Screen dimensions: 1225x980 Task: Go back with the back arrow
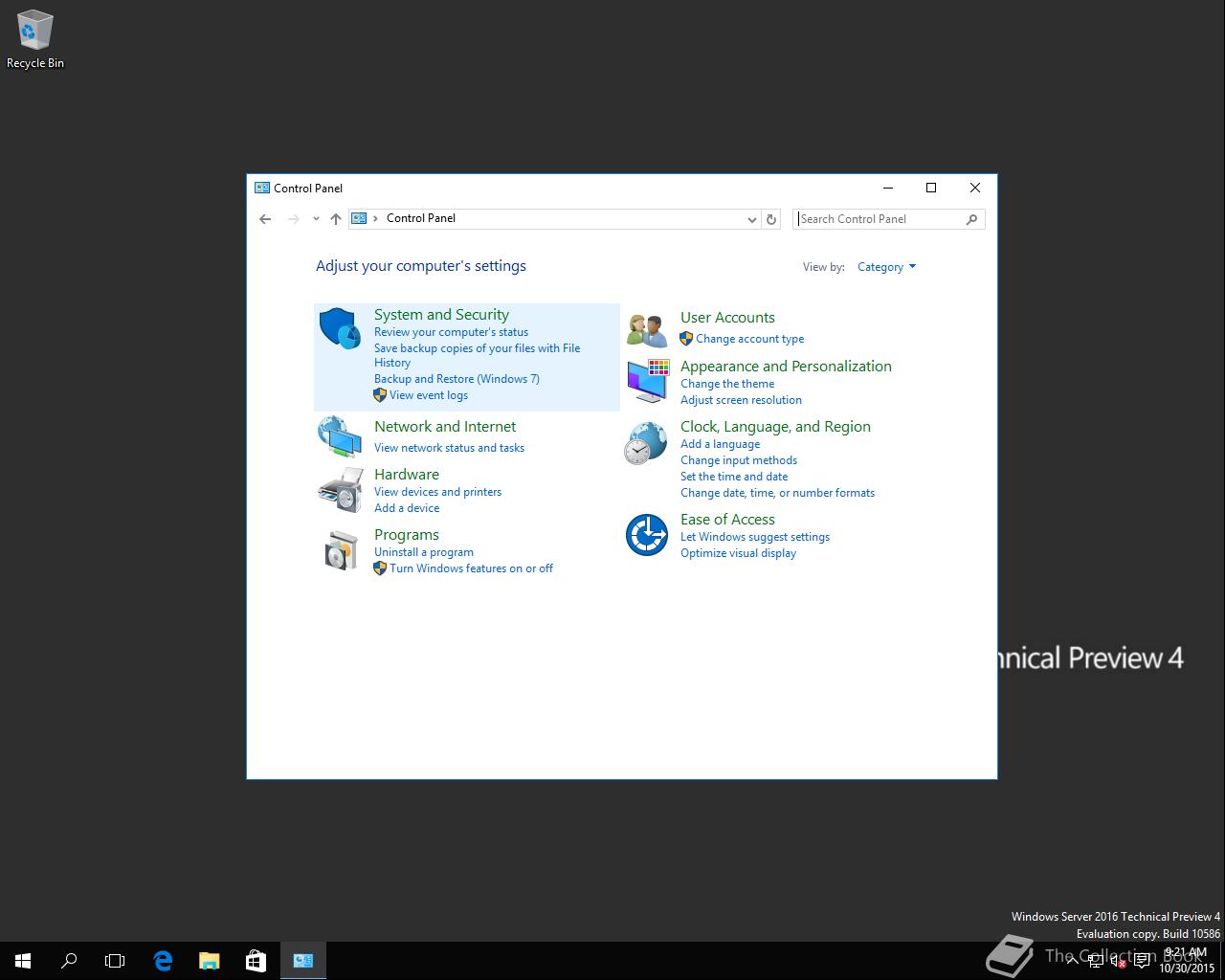[265, 219]
